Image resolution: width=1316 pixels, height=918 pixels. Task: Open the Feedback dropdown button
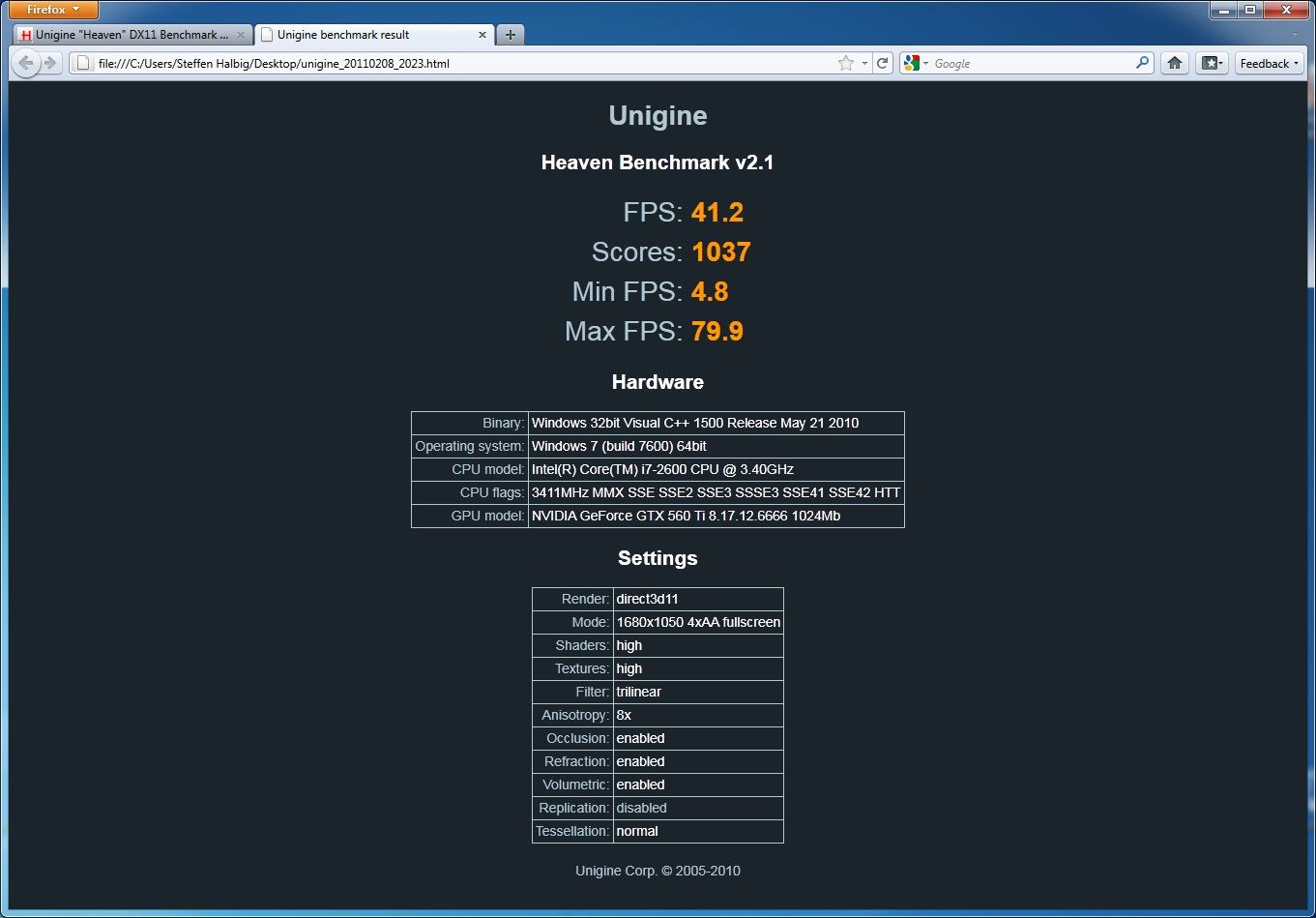click(1270, 63)
